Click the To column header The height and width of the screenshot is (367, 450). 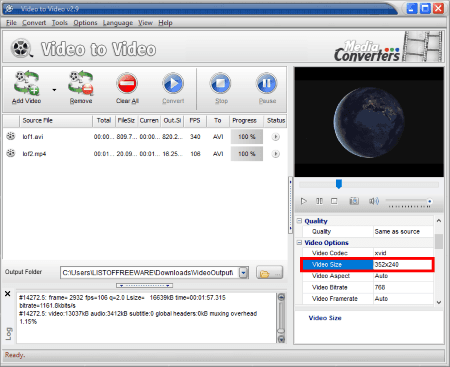pos(217,121)
